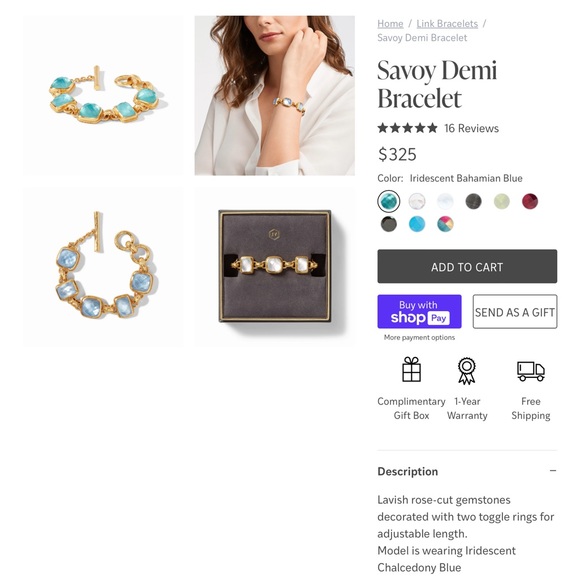The width and height of the screenshot is (580, 580).
Task: Click the Complimentary Gift Box icon
Action: 411,369
